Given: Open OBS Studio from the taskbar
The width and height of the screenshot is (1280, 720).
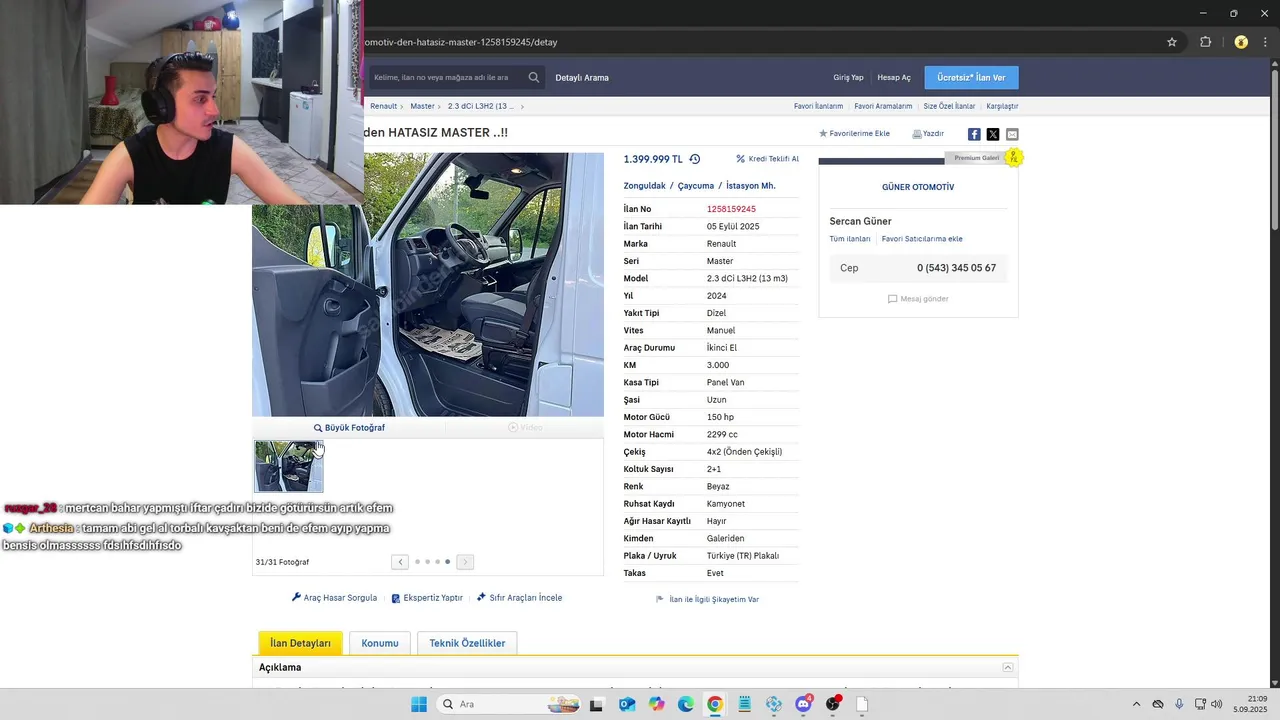Looking at the screenshot, I should pyautogui.click(x=833, y=704).
